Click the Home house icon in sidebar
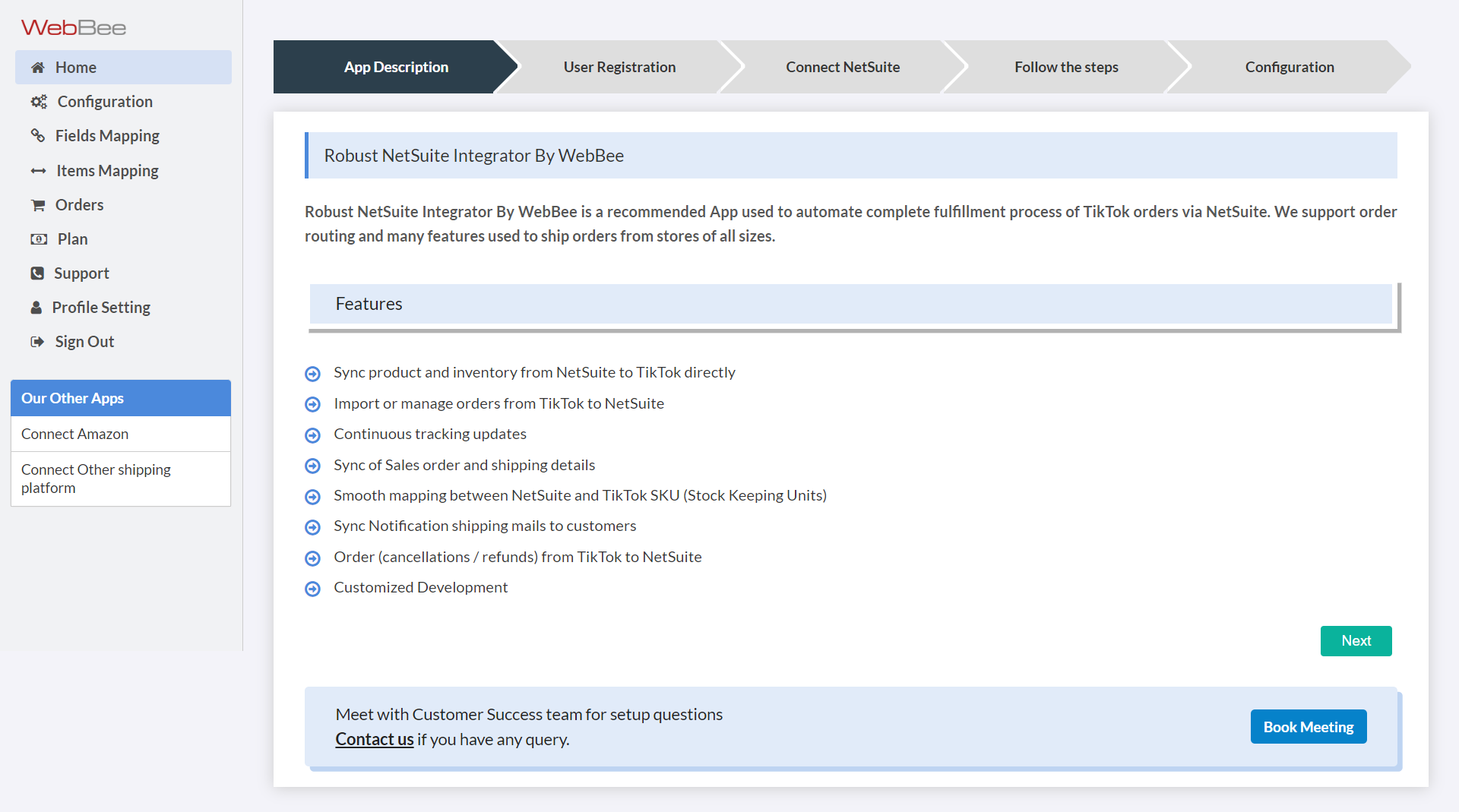This screenshot has height=812, width=1459. 37,68
